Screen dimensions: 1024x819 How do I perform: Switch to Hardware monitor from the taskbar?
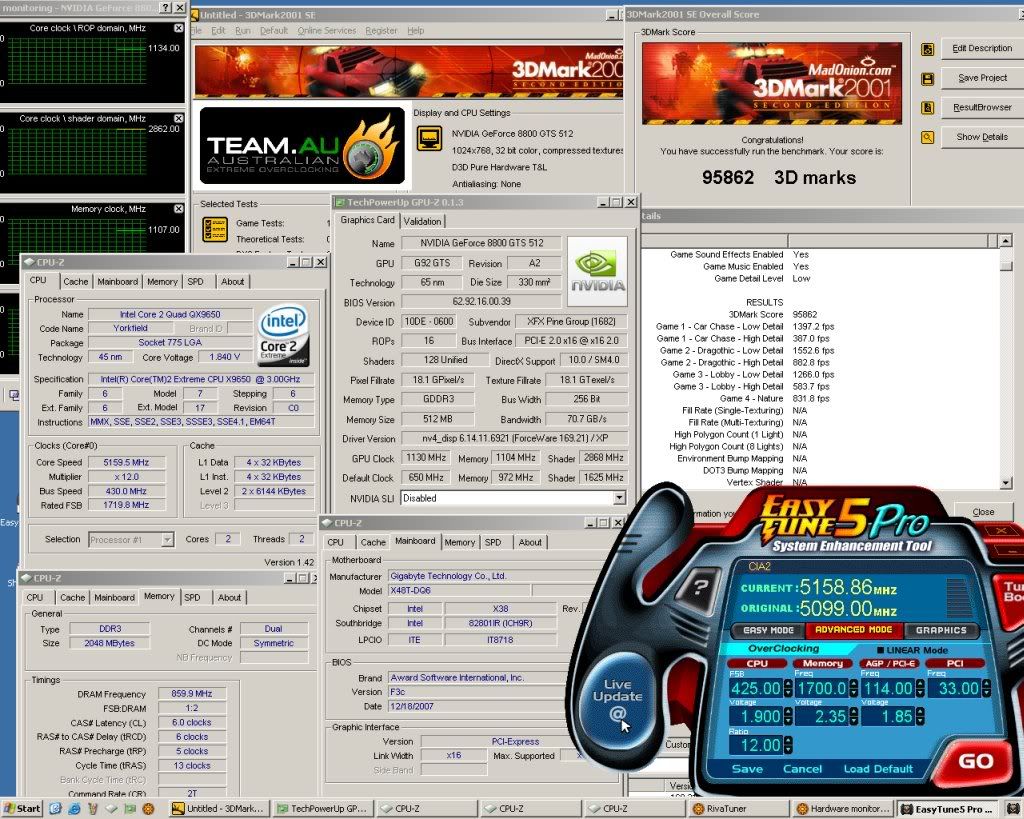pyautogui.click(x=843, y=809)
